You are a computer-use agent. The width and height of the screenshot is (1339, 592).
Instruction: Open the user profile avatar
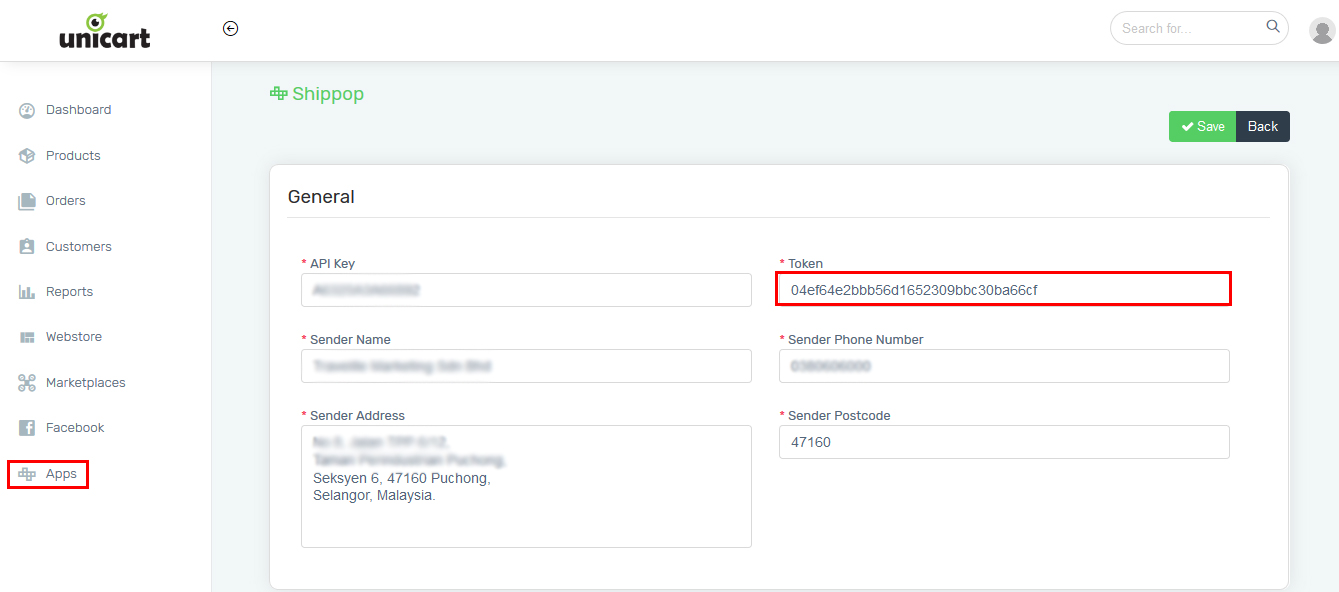[x=1322, y=30]
